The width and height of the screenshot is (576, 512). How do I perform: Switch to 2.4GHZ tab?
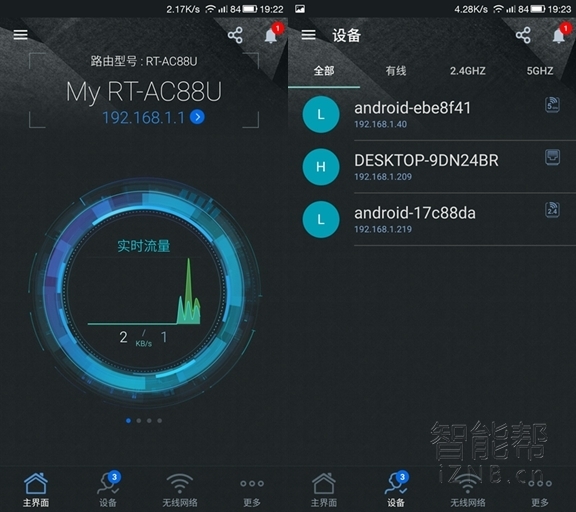click(x=468, y=71)
